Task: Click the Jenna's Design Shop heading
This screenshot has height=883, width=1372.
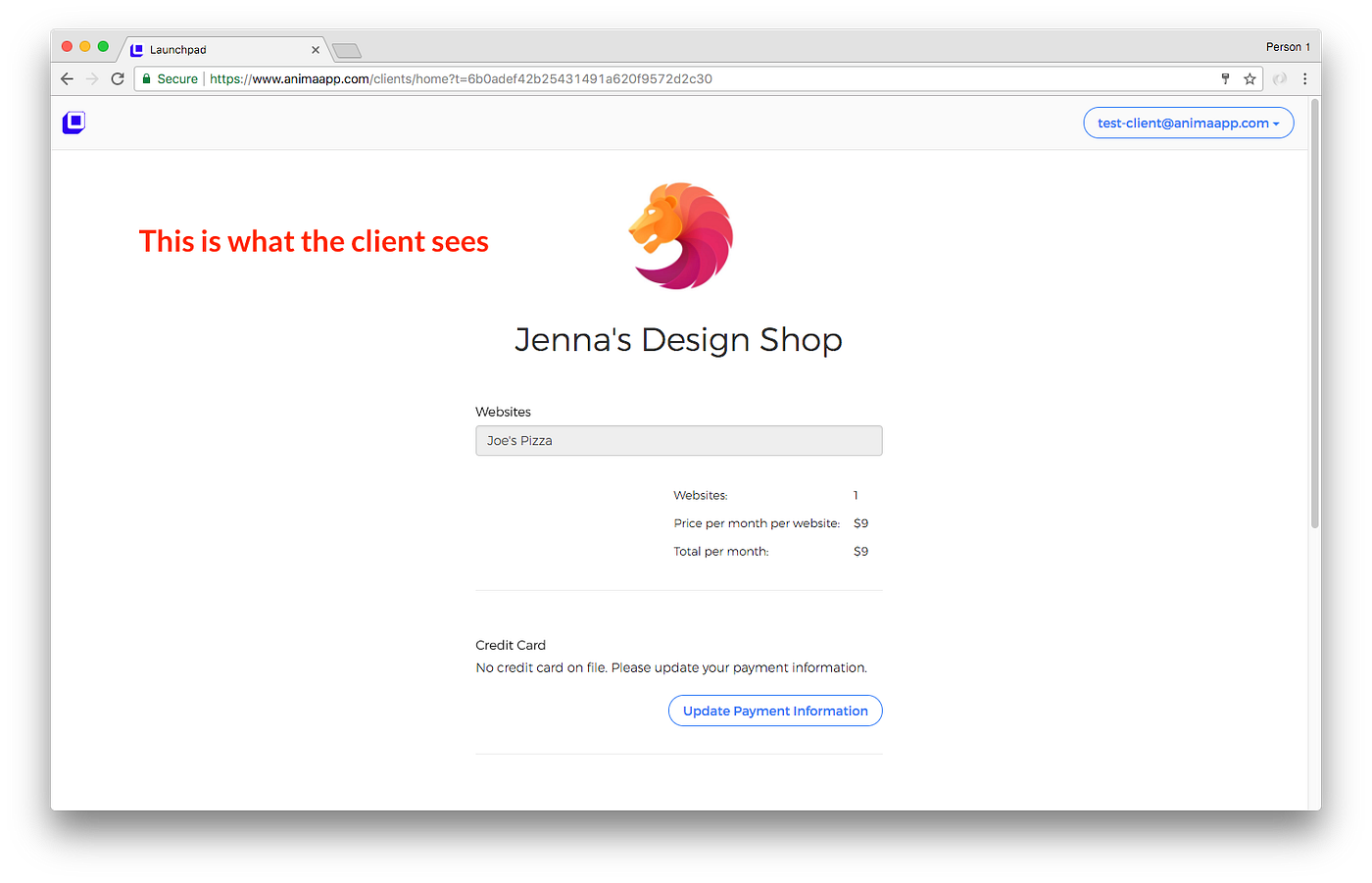Action: tap(678, 340)
